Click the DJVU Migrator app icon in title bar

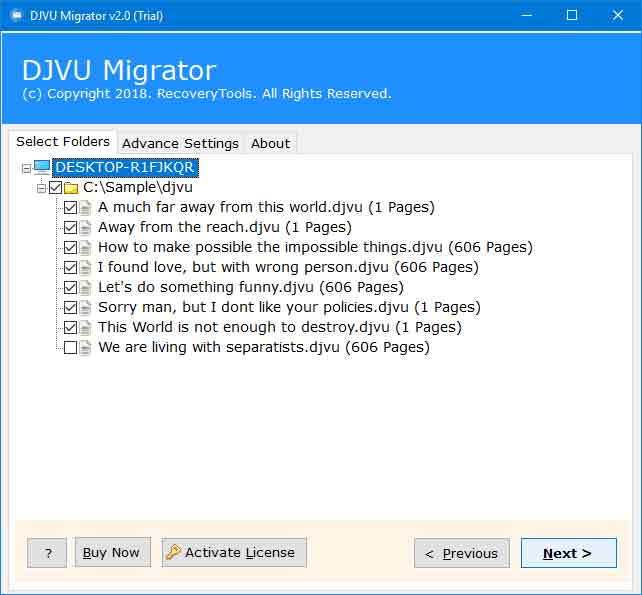tap(15, 15)
